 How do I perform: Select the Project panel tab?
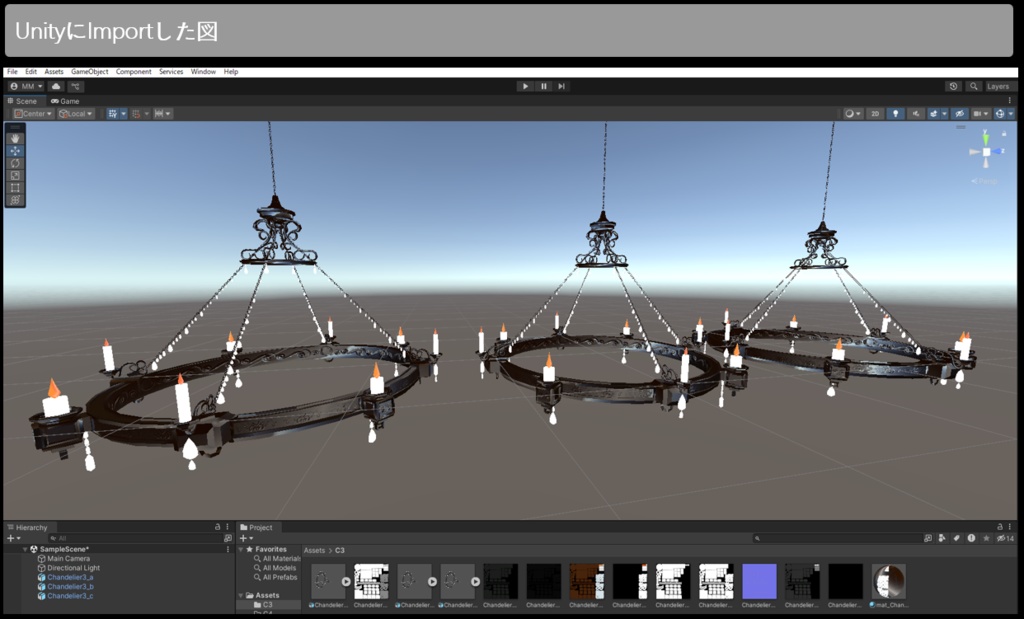tap(257, 528)
